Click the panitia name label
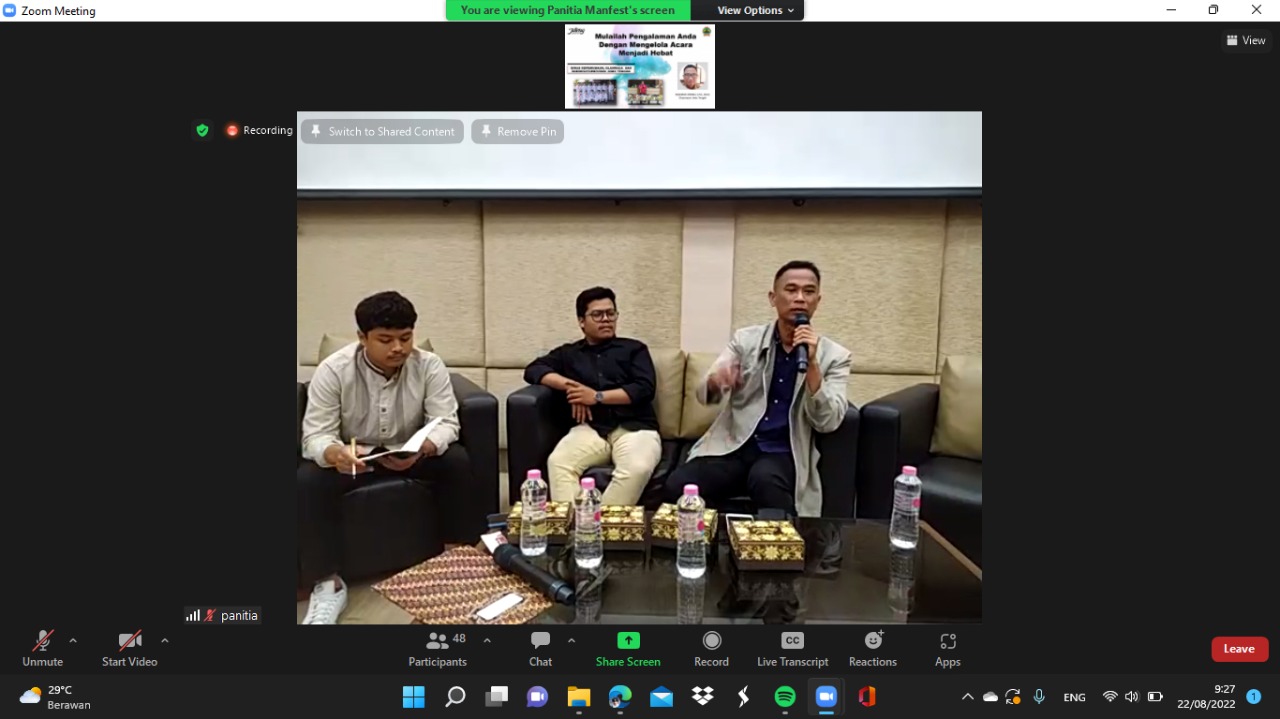 [x=239, y=615]
